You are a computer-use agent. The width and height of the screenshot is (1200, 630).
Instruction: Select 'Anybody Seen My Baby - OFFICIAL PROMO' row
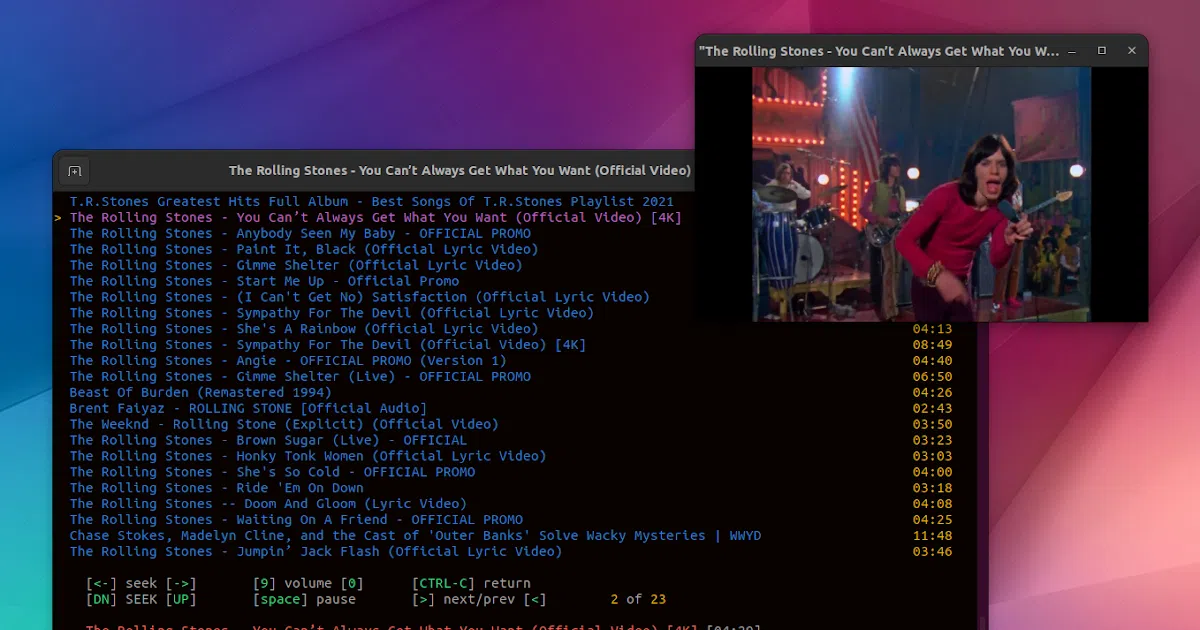(x=300, y=234)
